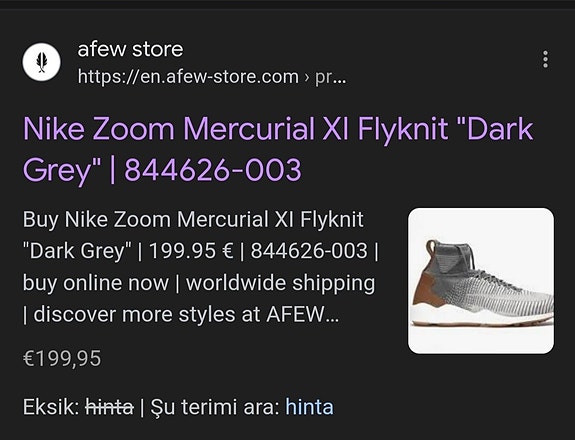This screenshot has height=440, width=575.
Task: Click 'worldwide shipping' in the snippet
Action: point(281,283)
